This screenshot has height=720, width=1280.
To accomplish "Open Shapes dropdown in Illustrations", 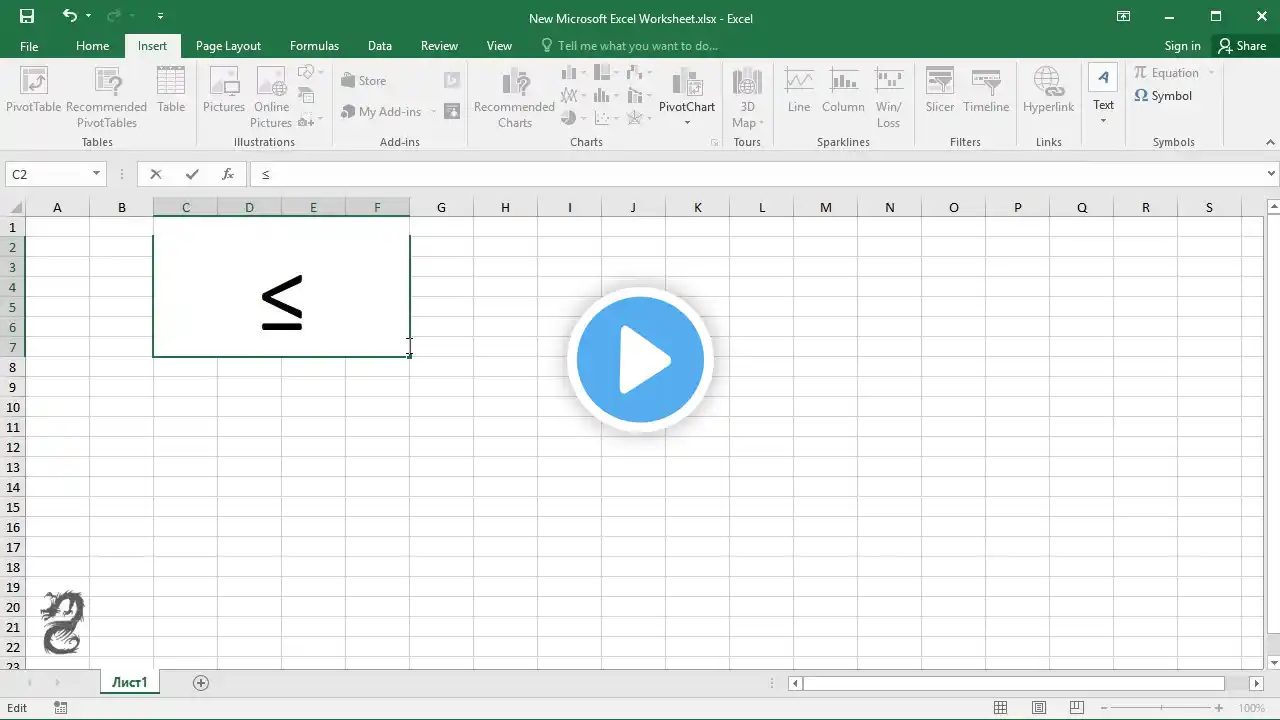I will click(x=311, y=72).
